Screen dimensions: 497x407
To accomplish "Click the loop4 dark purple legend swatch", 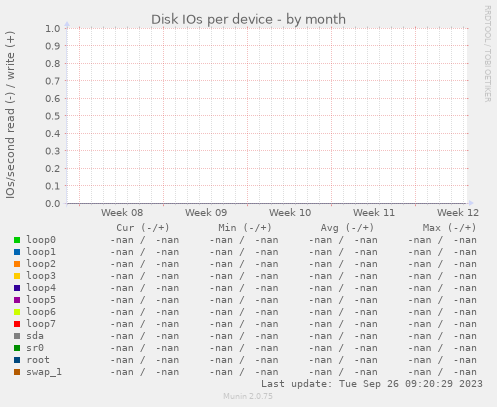I will pyautogui.click(x=17, y=288).
